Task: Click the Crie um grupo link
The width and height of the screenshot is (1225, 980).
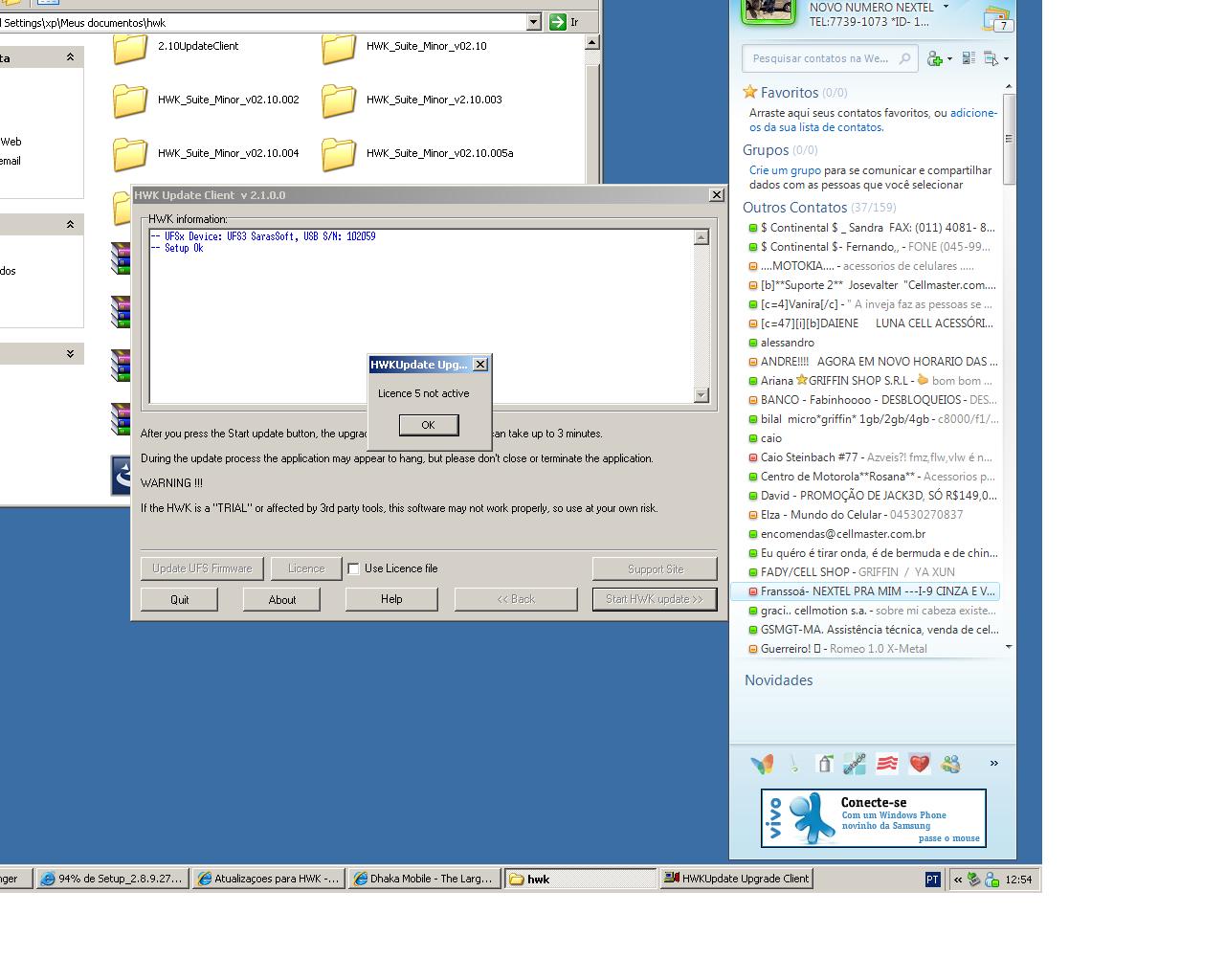Action: 785,170
